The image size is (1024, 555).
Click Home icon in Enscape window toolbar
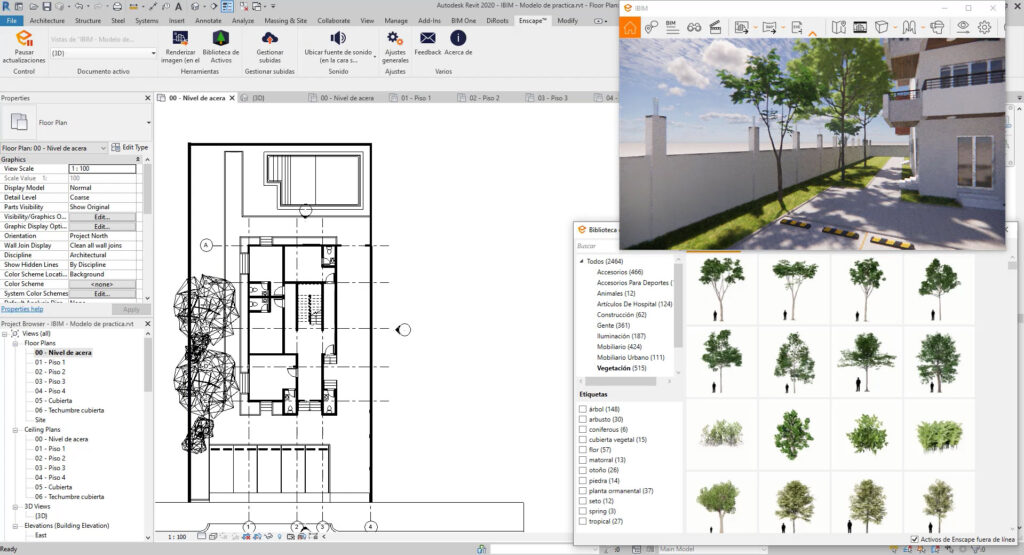630,28
